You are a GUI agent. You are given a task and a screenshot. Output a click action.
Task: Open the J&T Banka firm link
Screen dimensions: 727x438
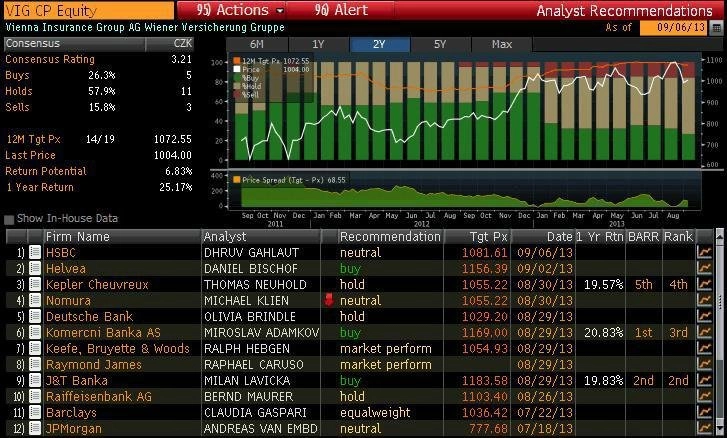pos(77,381)
